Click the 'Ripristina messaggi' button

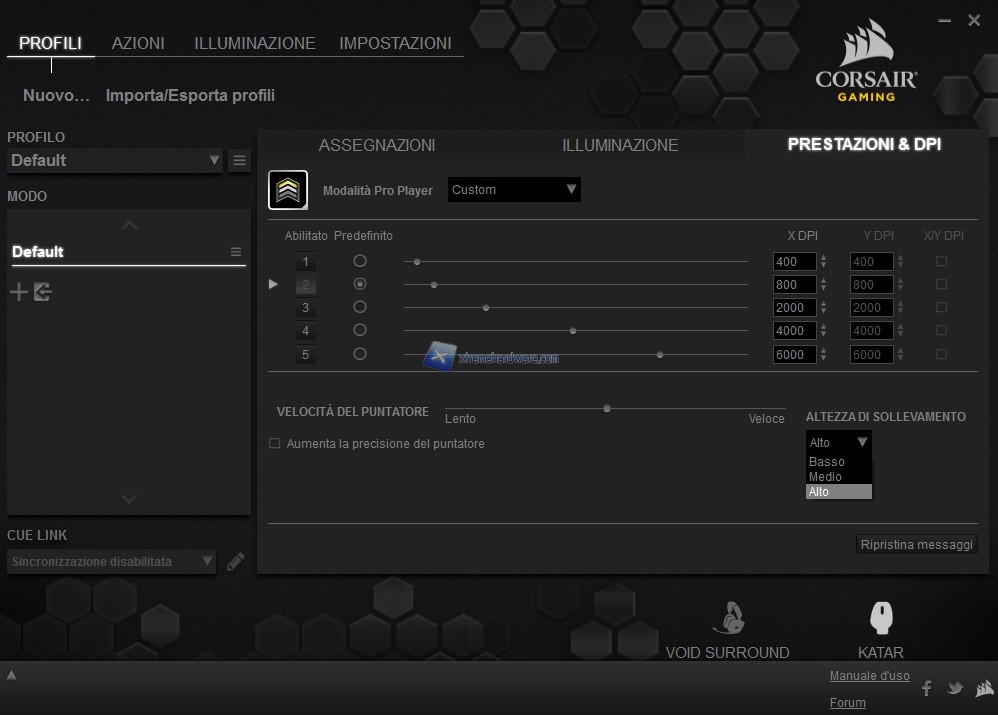point(916,545)
